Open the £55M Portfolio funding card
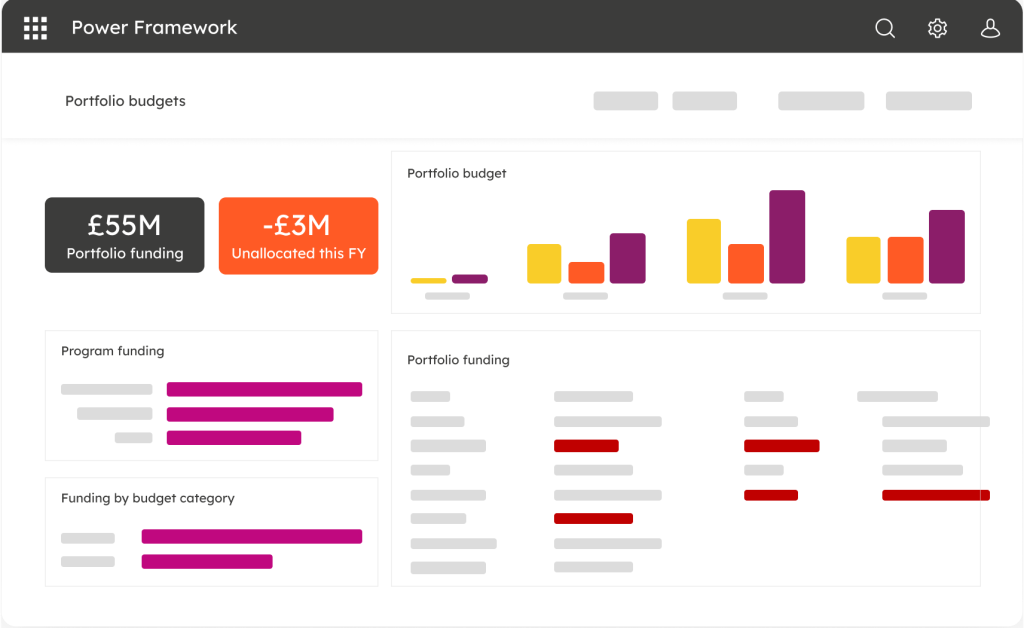Screen dimensions: 1024x628 coord(125,235)
